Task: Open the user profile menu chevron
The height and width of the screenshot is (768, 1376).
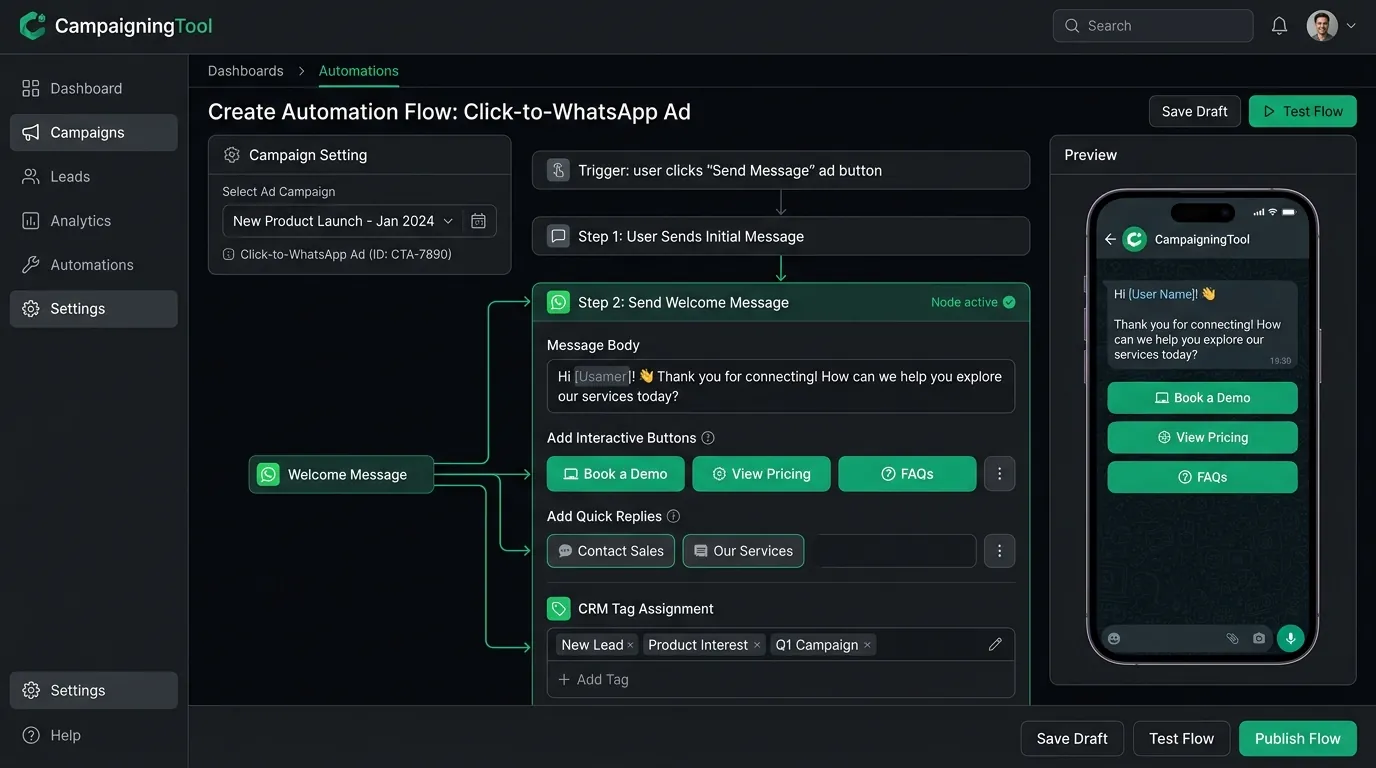Action: pos(1351,26)
